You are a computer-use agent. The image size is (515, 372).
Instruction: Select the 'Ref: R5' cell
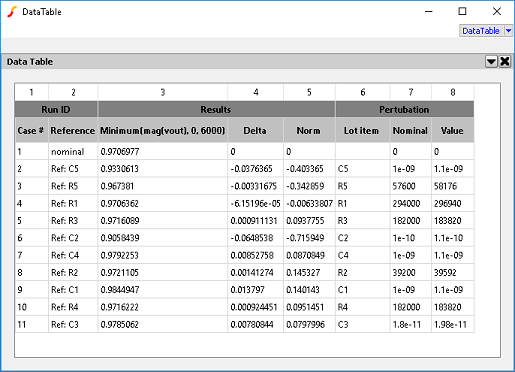73,186
